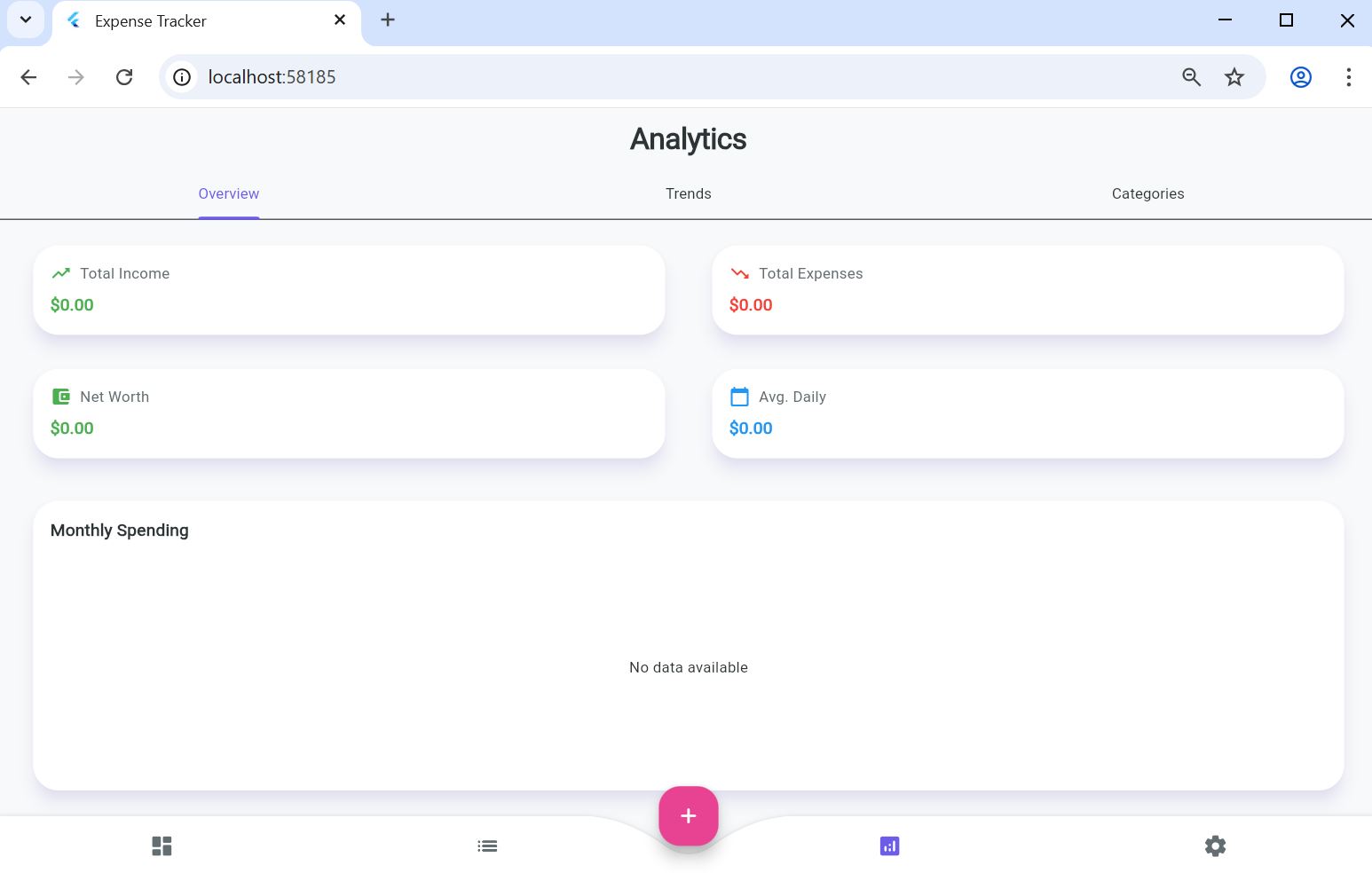
Task: Switch to the Trends tab
Action: coord(688,193)
